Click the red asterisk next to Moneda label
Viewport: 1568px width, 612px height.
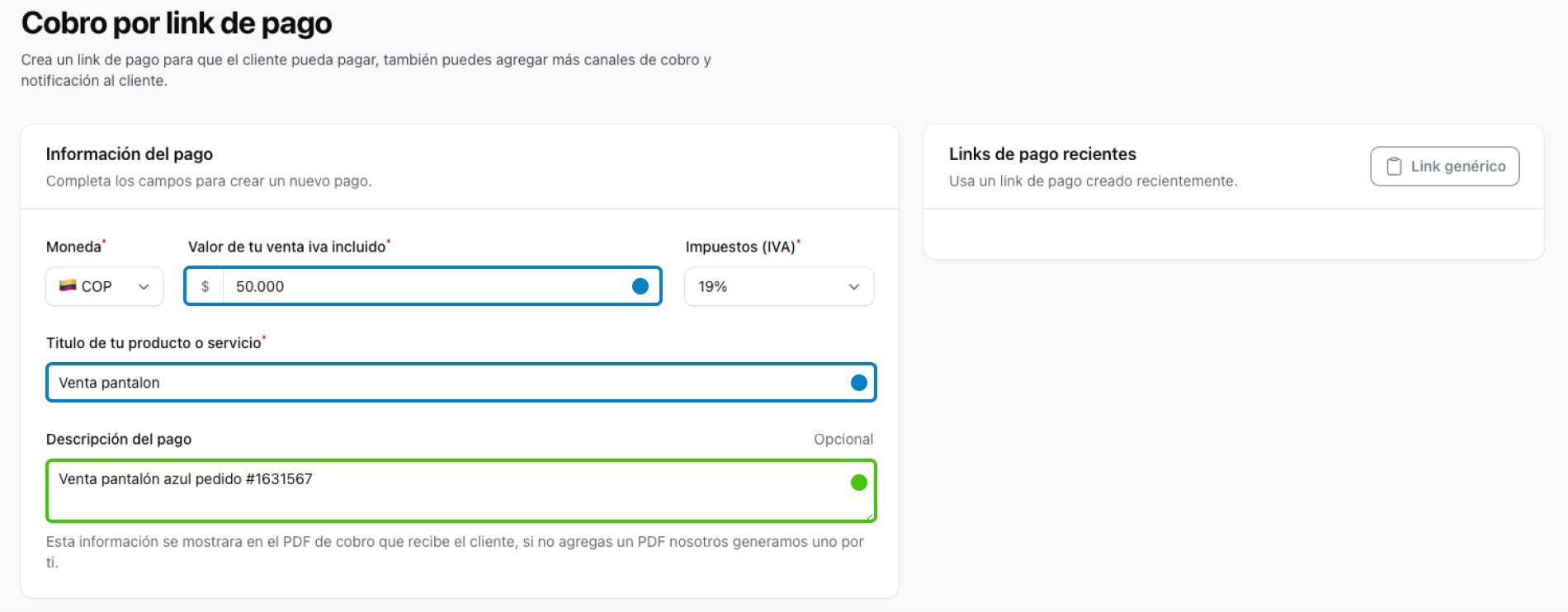[105, 240]
